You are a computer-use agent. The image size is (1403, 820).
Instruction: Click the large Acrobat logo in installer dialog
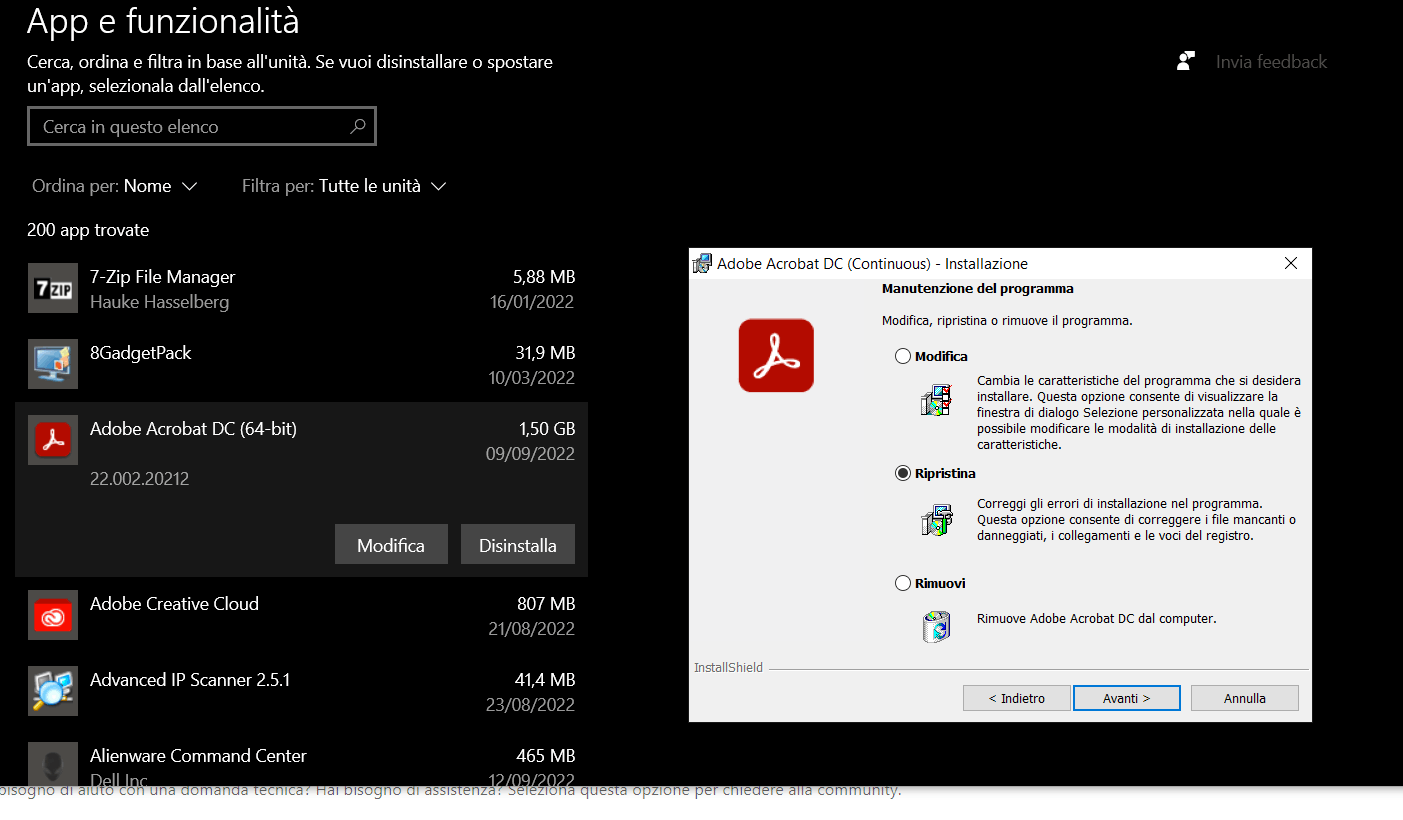pos(776,355)
